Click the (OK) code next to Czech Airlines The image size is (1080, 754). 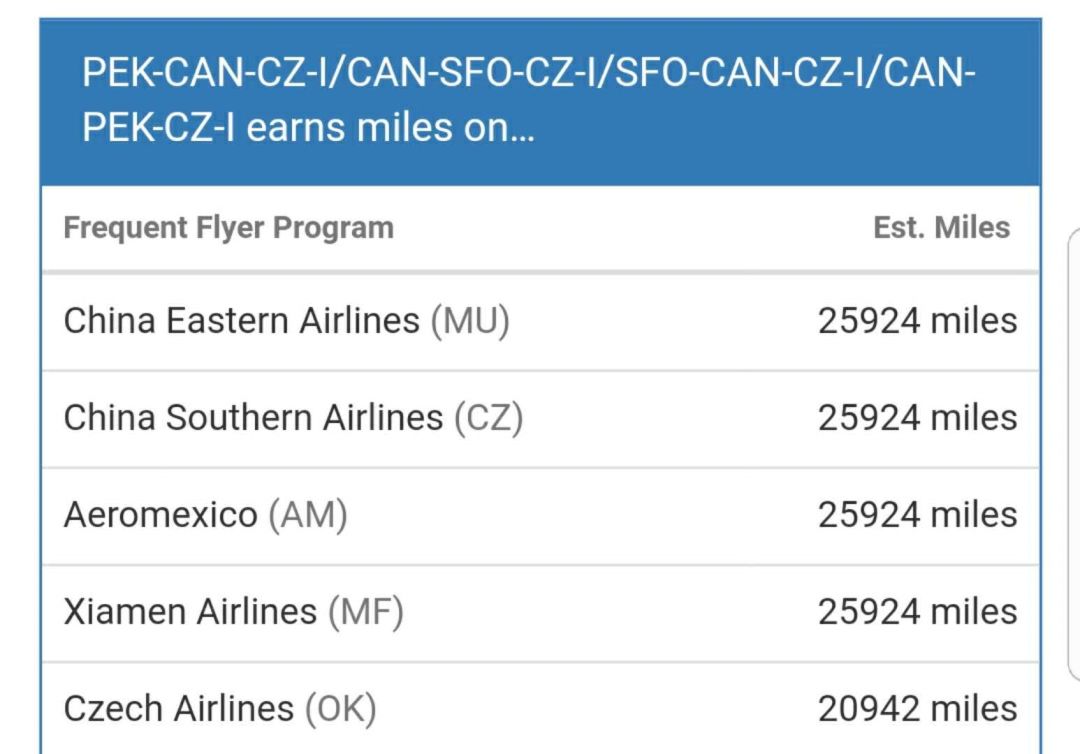[x=340, y=709]
